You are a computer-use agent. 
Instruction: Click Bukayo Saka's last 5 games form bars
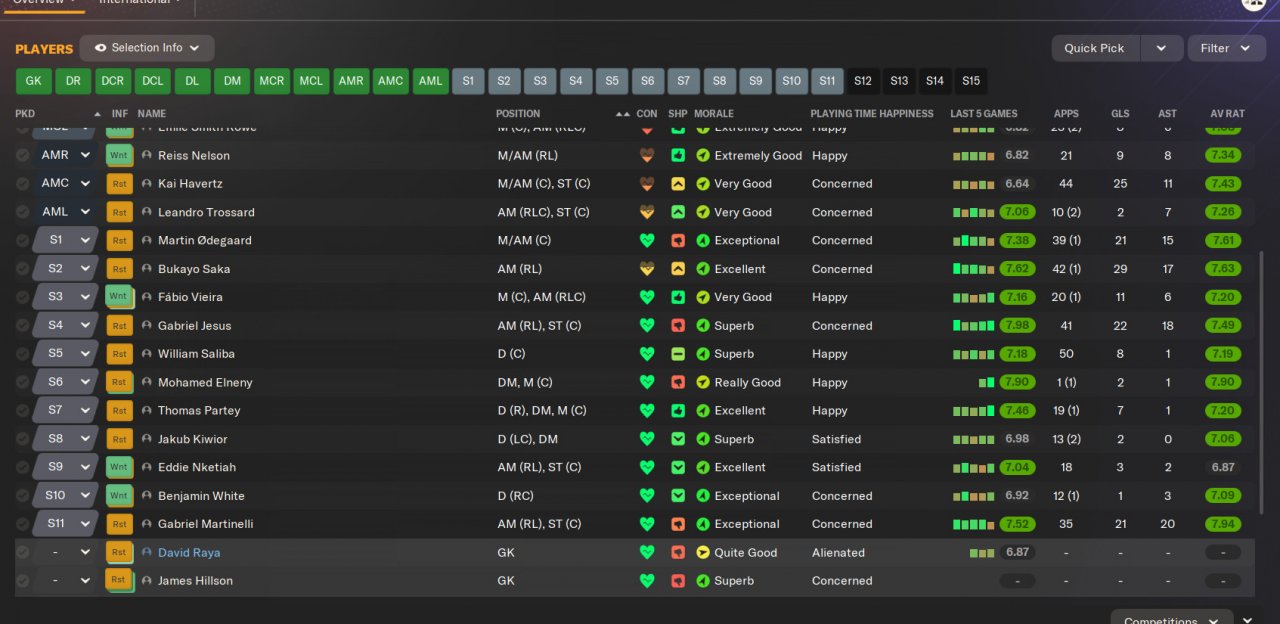click(x=974, y=269)
